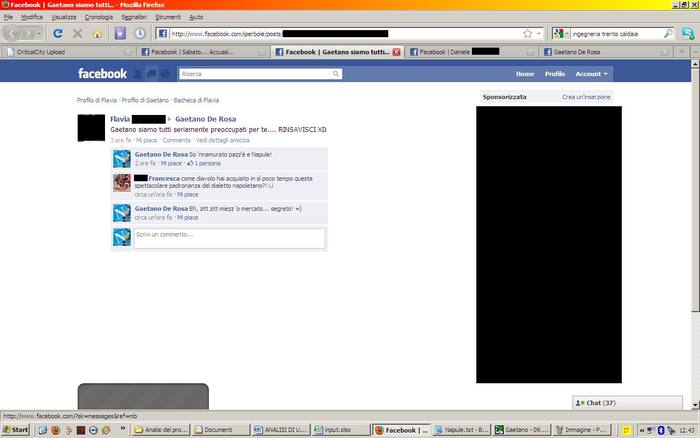
Task: Click 'Commenta' under the main post
Action: tap(176, 140)
